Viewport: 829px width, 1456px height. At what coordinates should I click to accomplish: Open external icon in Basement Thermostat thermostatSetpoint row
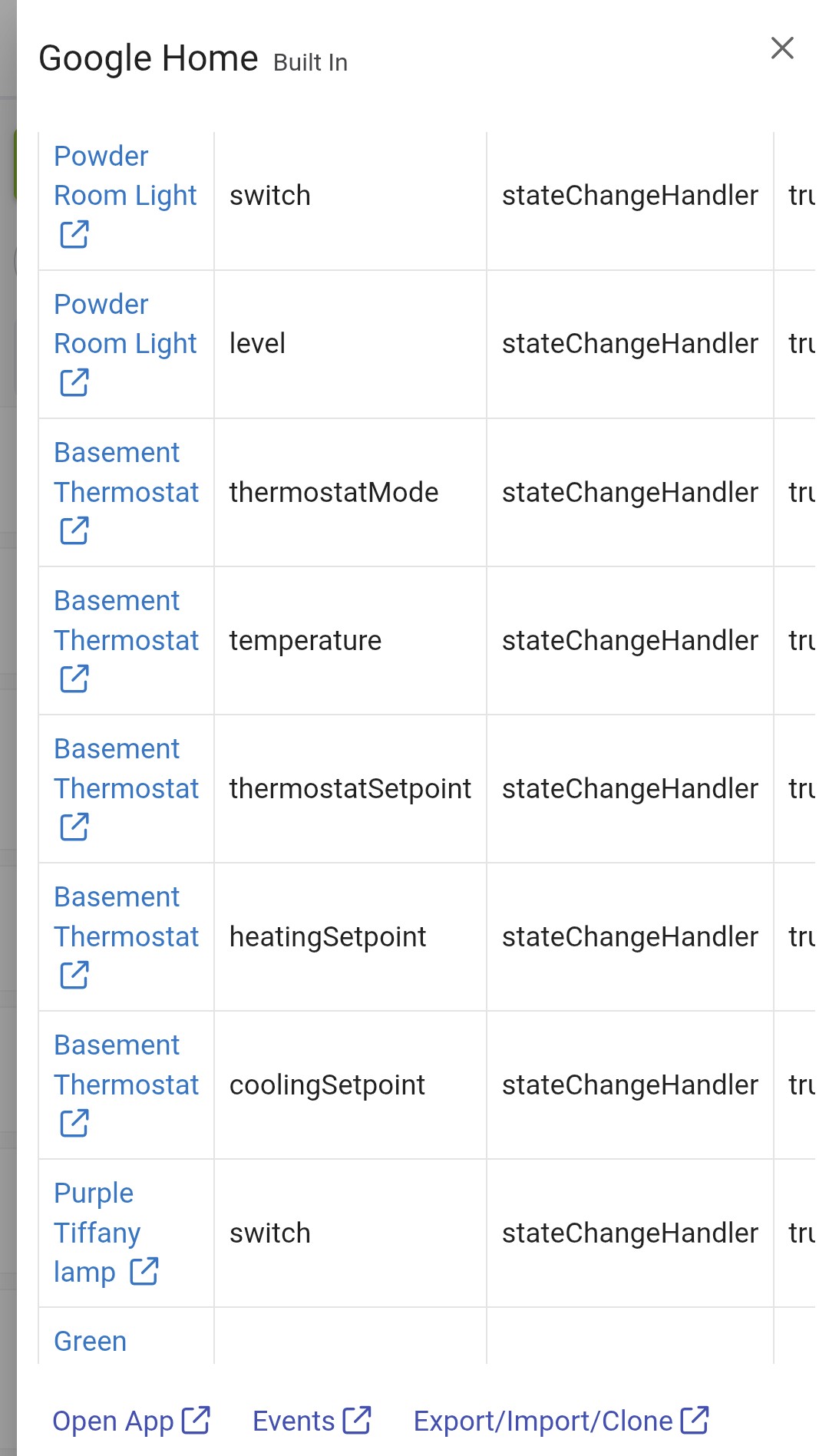click(x=74, y=827)
